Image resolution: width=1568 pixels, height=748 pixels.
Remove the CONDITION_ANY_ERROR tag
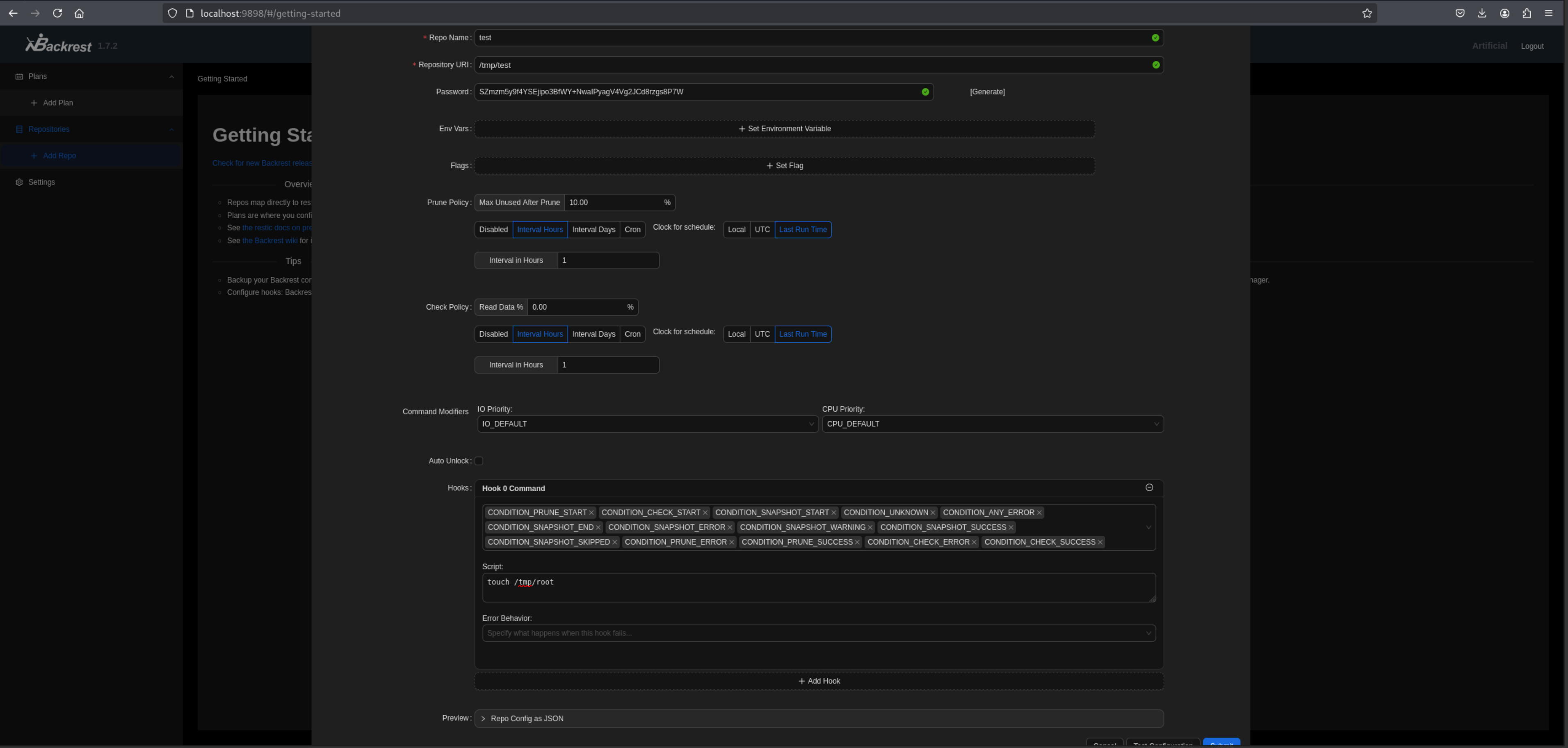(x=1039, y=513)
